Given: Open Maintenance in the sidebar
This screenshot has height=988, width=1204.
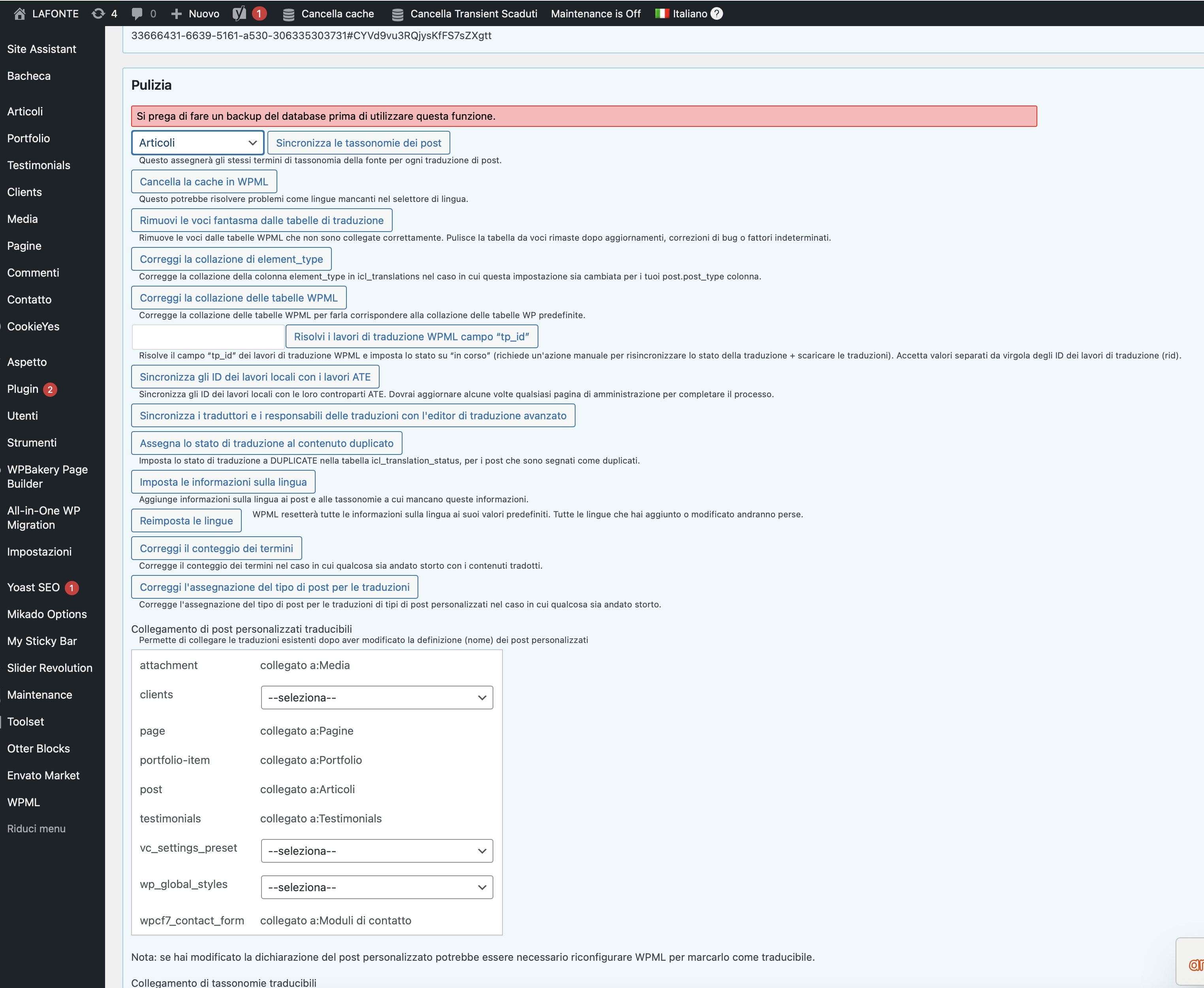Looking at the screenshot, I should [39, 694].
